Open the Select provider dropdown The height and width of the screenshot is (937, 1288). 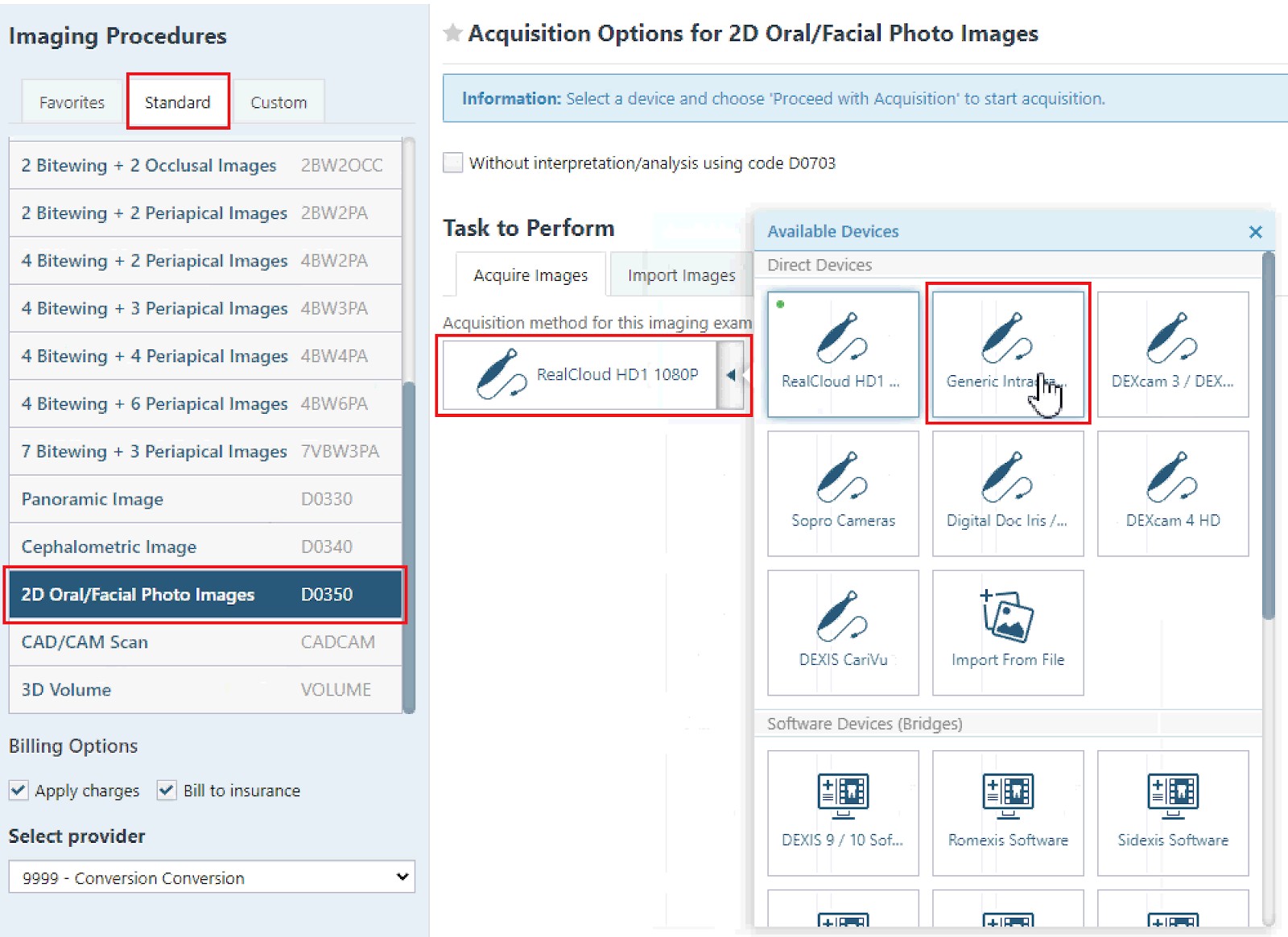(x=212, y=877)
